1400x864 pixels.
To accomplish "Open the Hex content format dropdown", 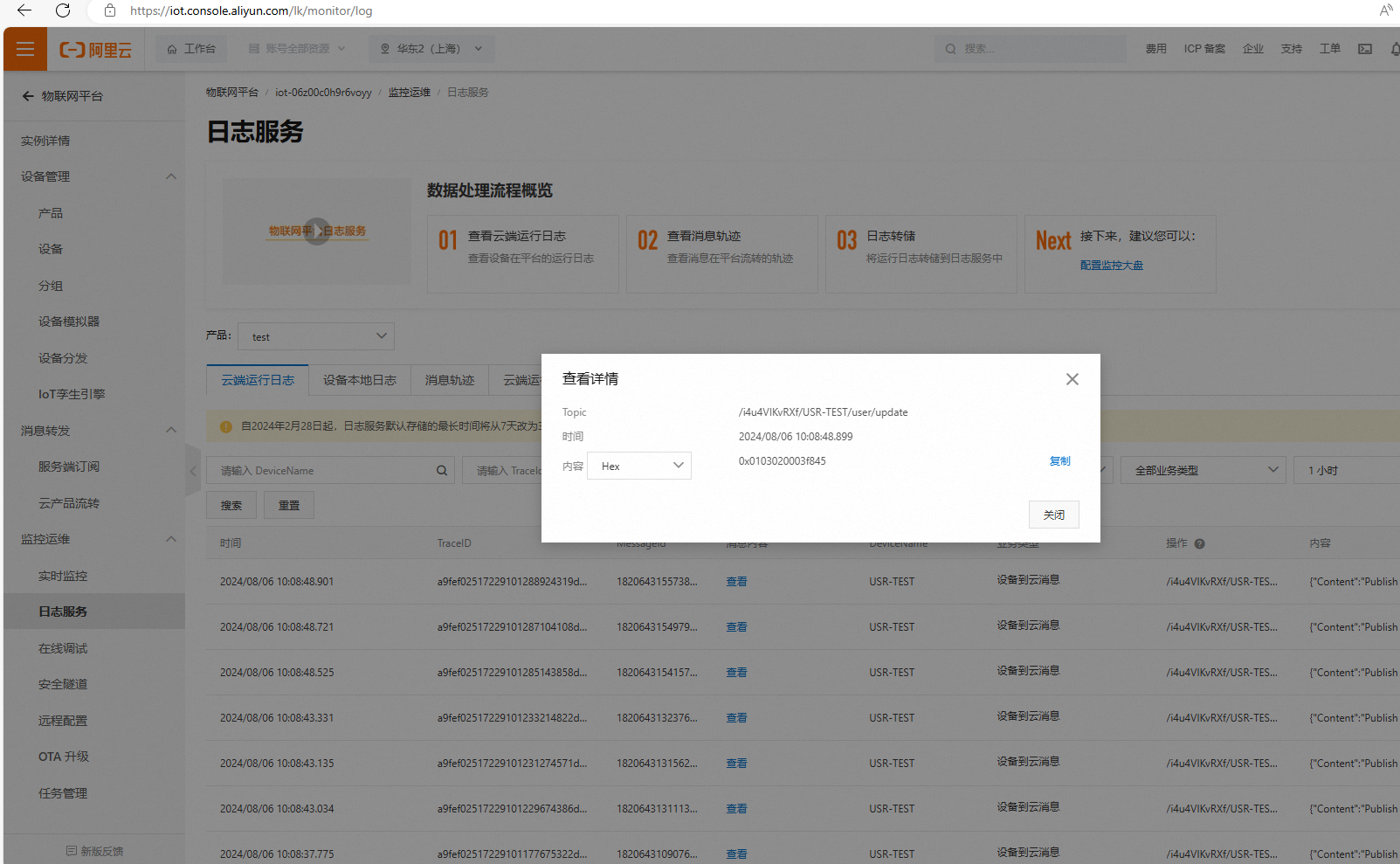I will point(639,466).
